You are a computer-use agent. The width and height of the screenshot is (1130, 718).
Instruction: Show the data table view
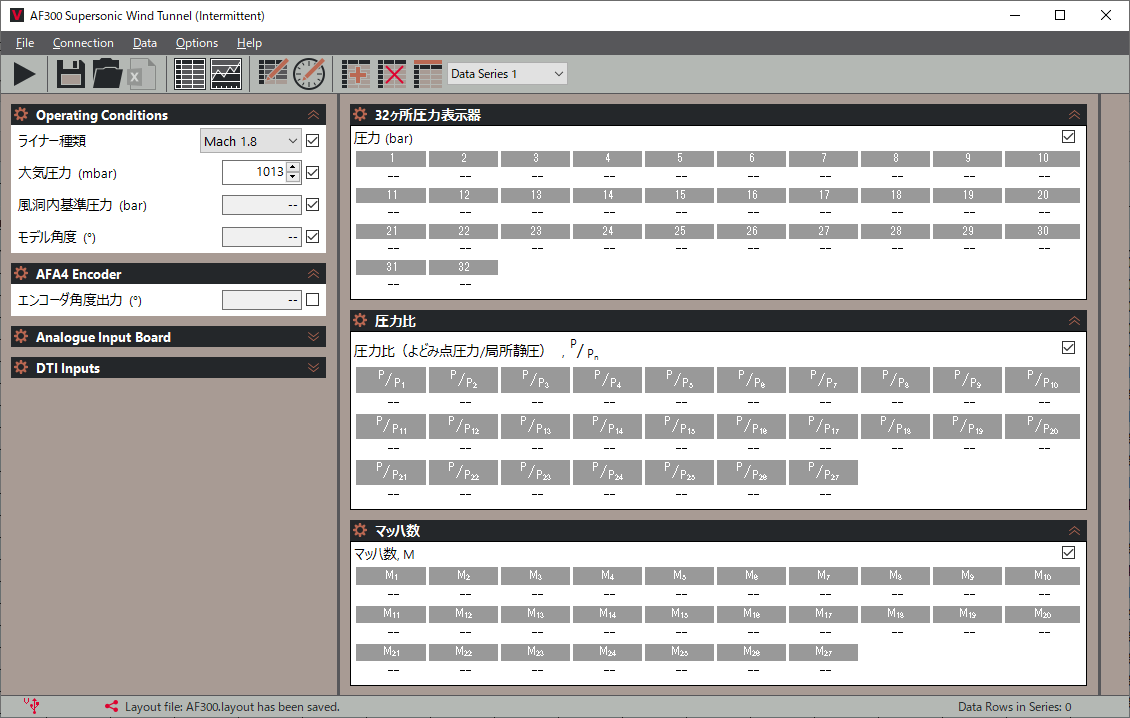(190, 74)
